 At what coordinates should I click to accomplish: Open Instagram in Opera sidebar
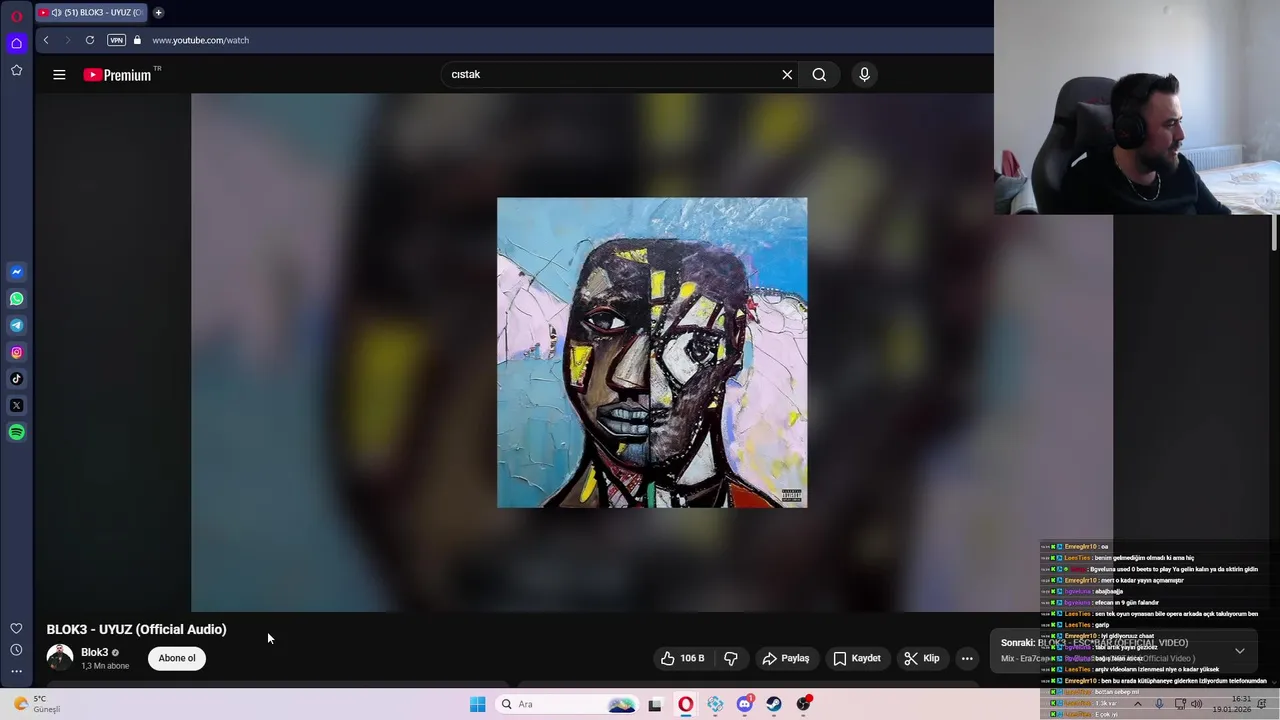pyautogui.click(x=16, y=352)
